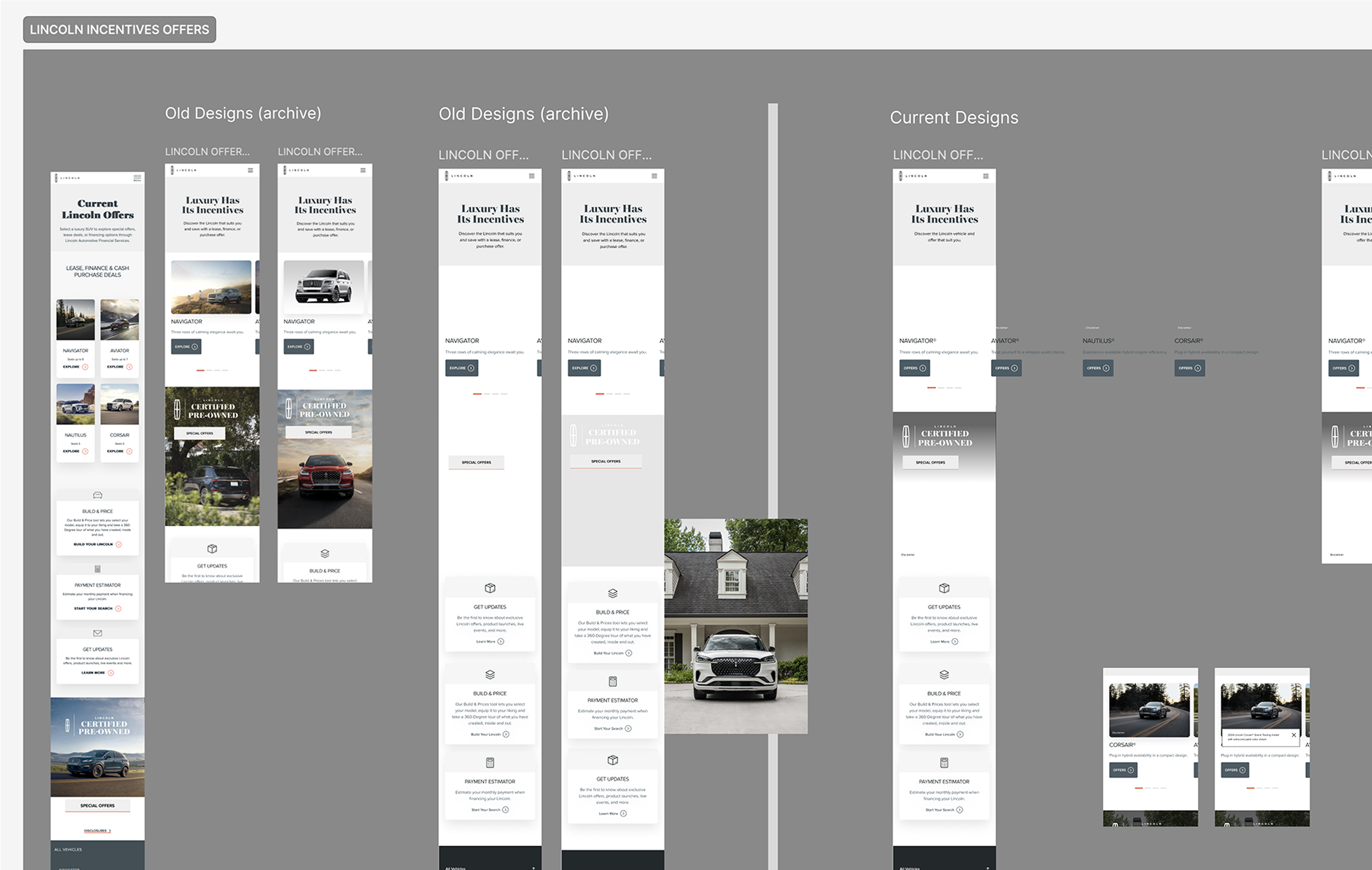Click Payment Estimator calculator icon in Current Designs frame

pyautogui.click(x=944, y=762)
